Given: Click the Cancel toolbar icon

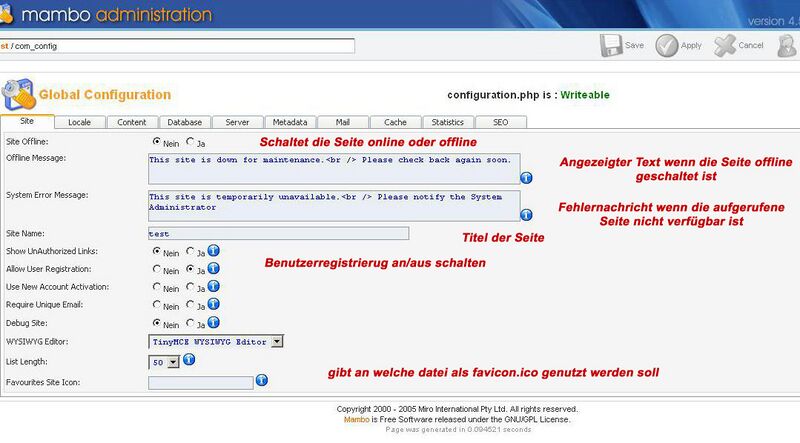Looking at the screenshot, I should [725, 45].
